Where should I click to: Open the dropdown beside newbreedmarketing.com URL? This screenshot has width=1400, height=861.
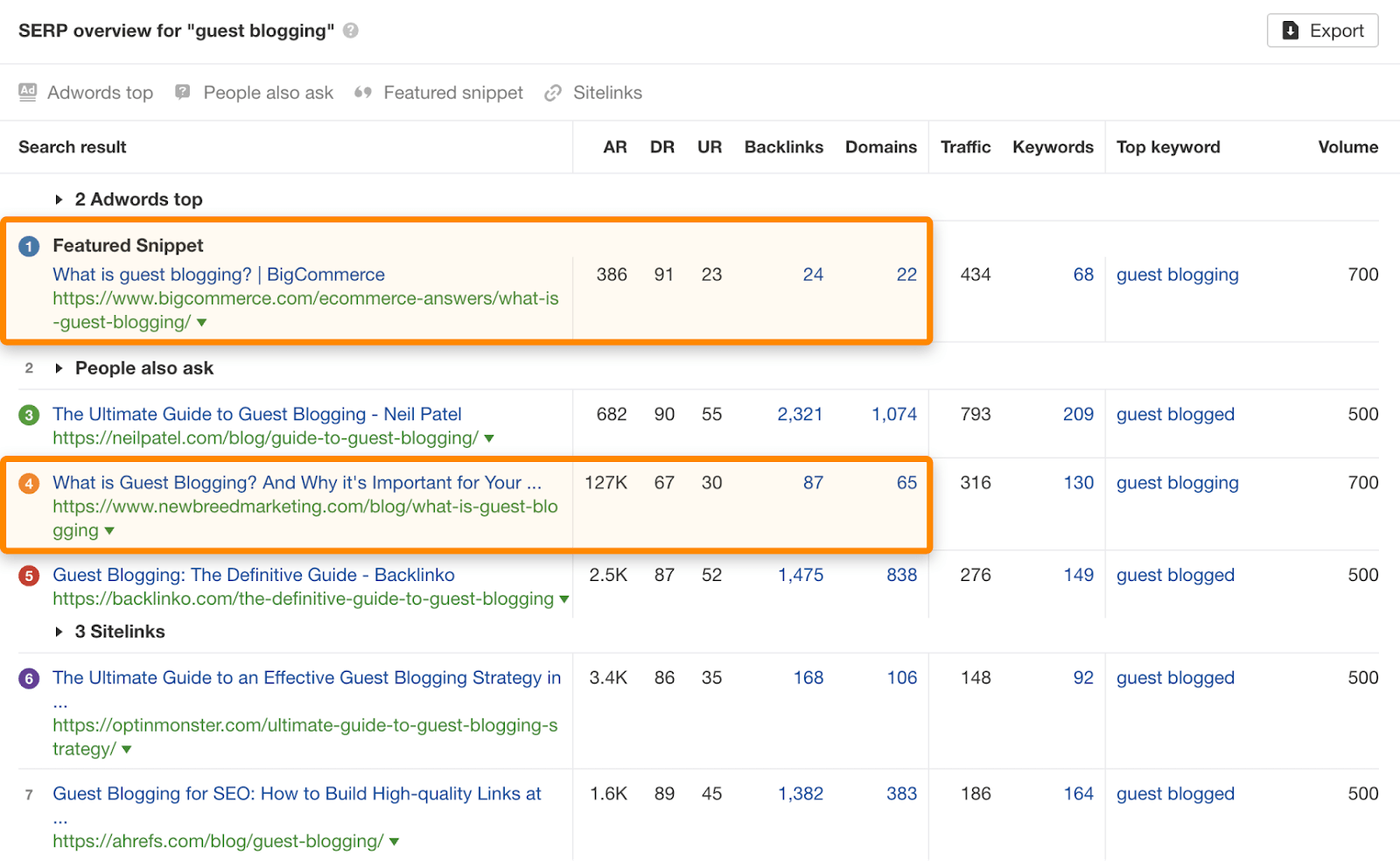(110, 530)
